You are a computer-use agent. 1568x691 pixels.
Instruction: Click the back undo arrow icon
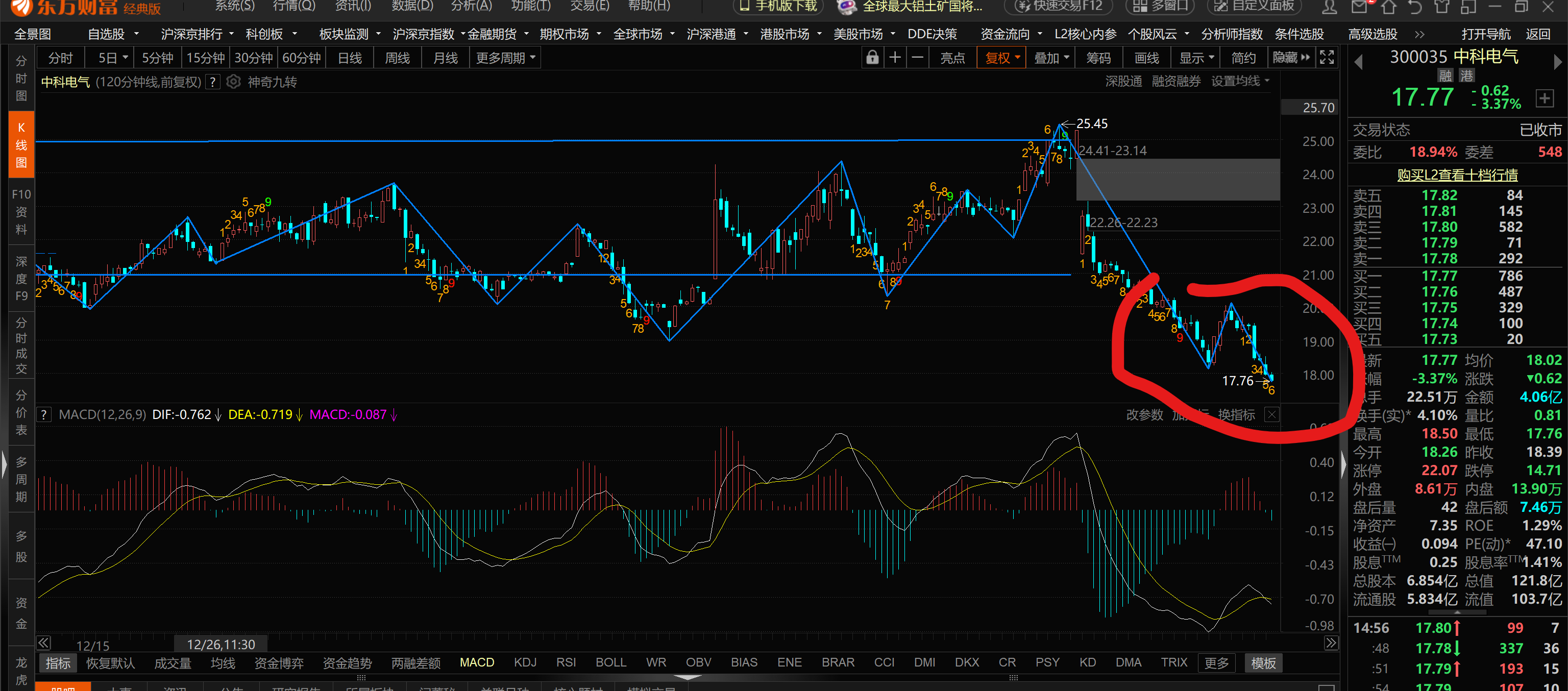pos(1415,7)
